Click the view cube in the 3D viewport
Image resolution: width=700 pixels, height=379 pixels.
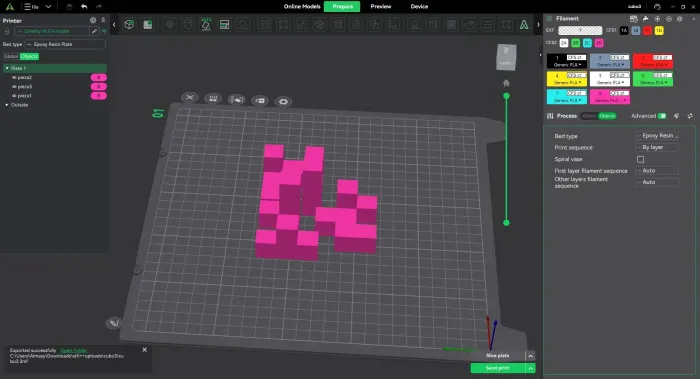click(x=506, y=57)
